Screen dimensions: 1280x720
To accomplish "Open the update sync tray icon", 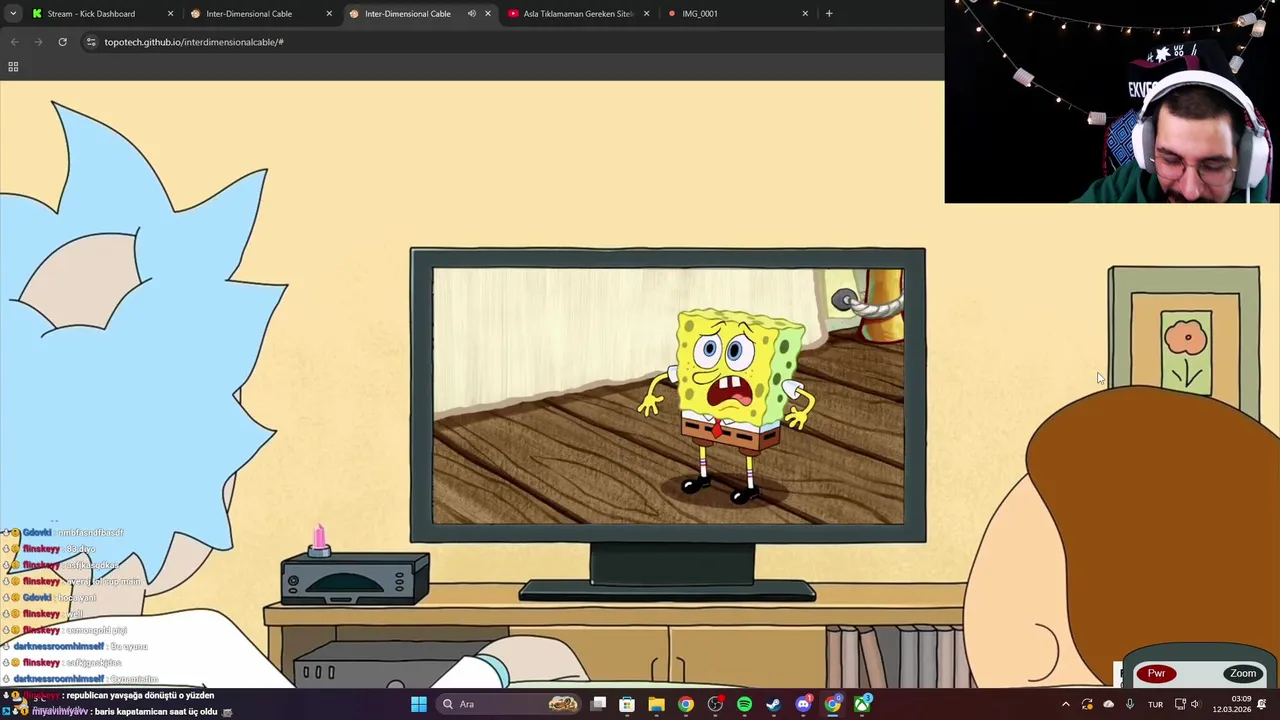I will pos(1087,704).
